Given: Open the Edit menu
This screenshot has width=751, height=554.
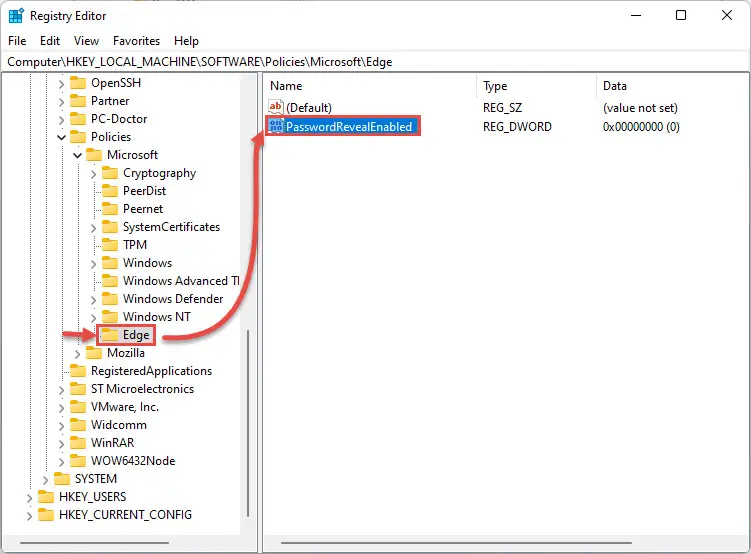Looking at the screenshot, I should coord(50,41).
